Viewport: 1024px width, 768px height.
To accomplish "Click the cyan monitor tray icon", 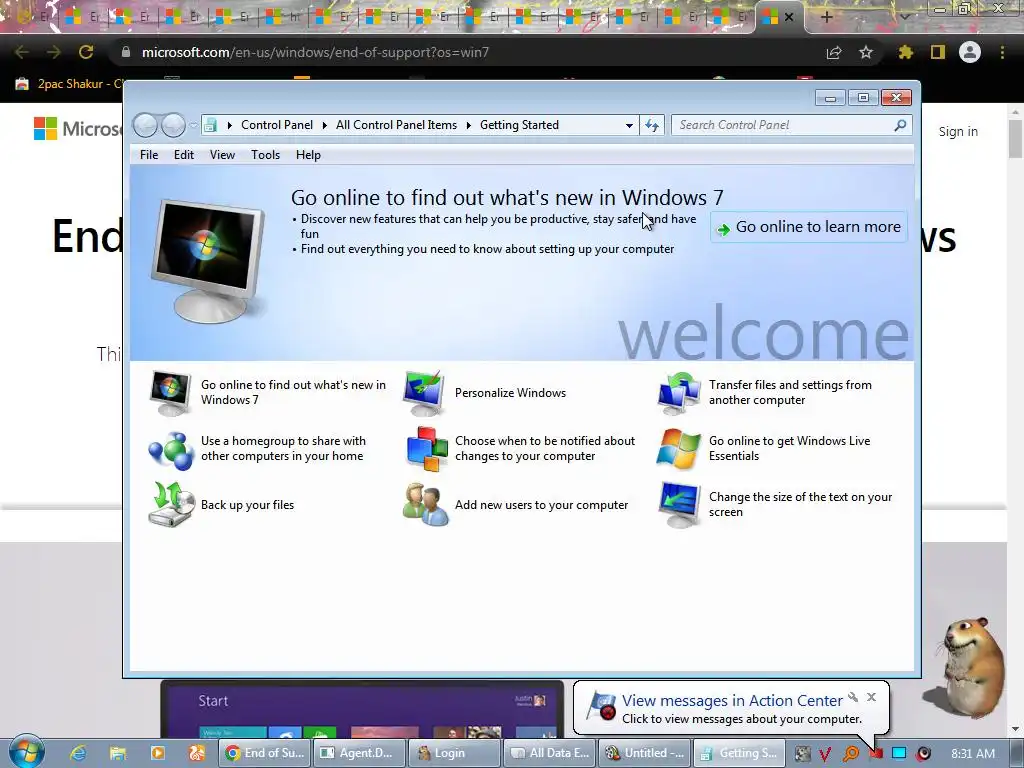I will pos(899,753).
